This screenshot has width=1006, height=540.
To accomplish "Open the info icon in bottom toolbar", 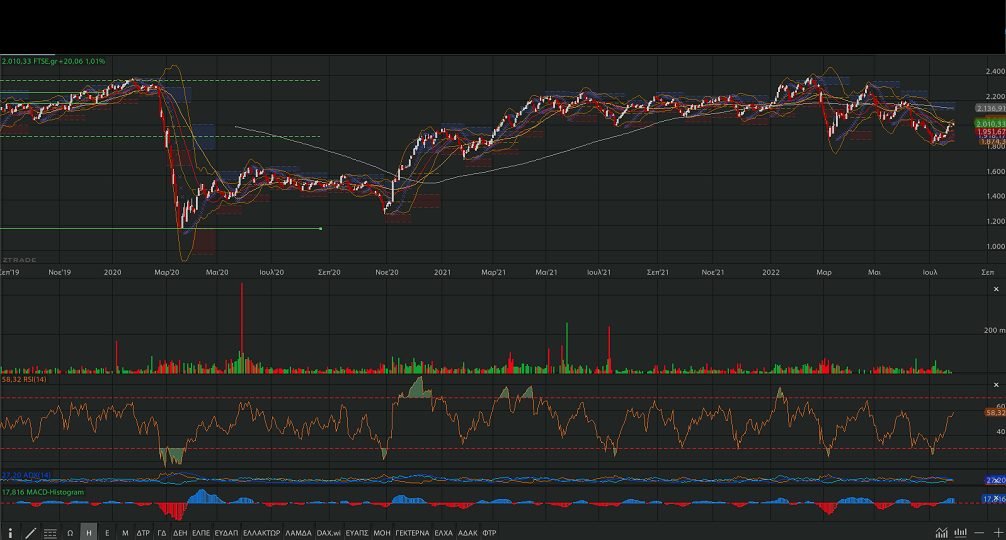I will click(x=11, y=533).
